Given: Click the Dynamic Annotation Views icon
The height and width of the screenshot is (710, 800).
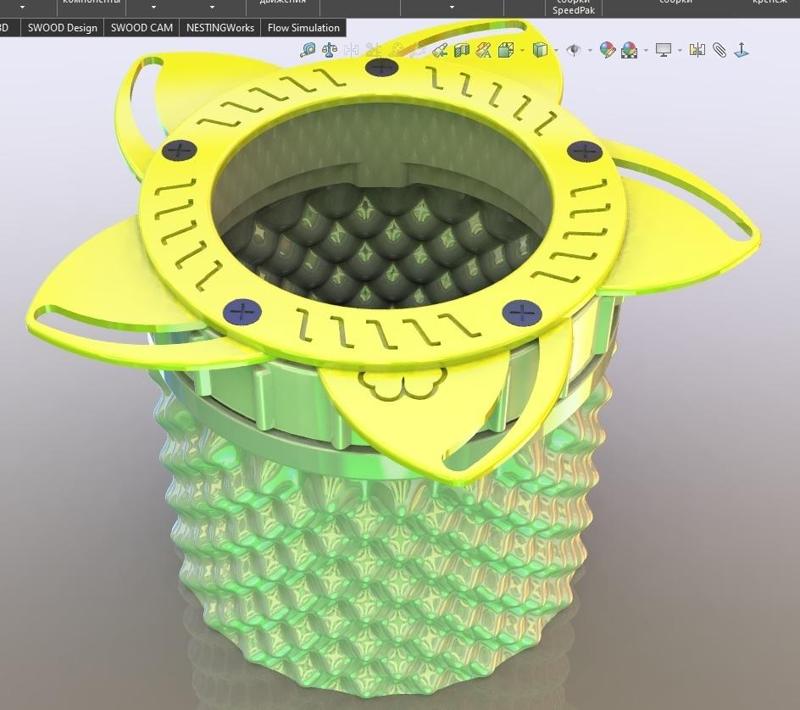Looking at the screenshot, I should tap(484, 50).
